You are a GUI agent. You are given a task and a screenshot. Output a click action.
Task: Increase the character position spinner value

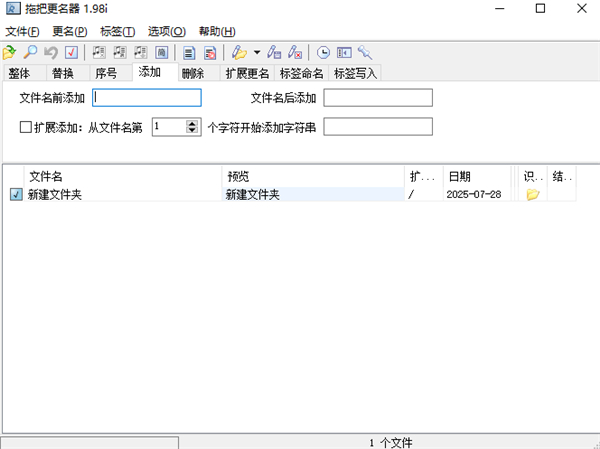tap(192, 123)
